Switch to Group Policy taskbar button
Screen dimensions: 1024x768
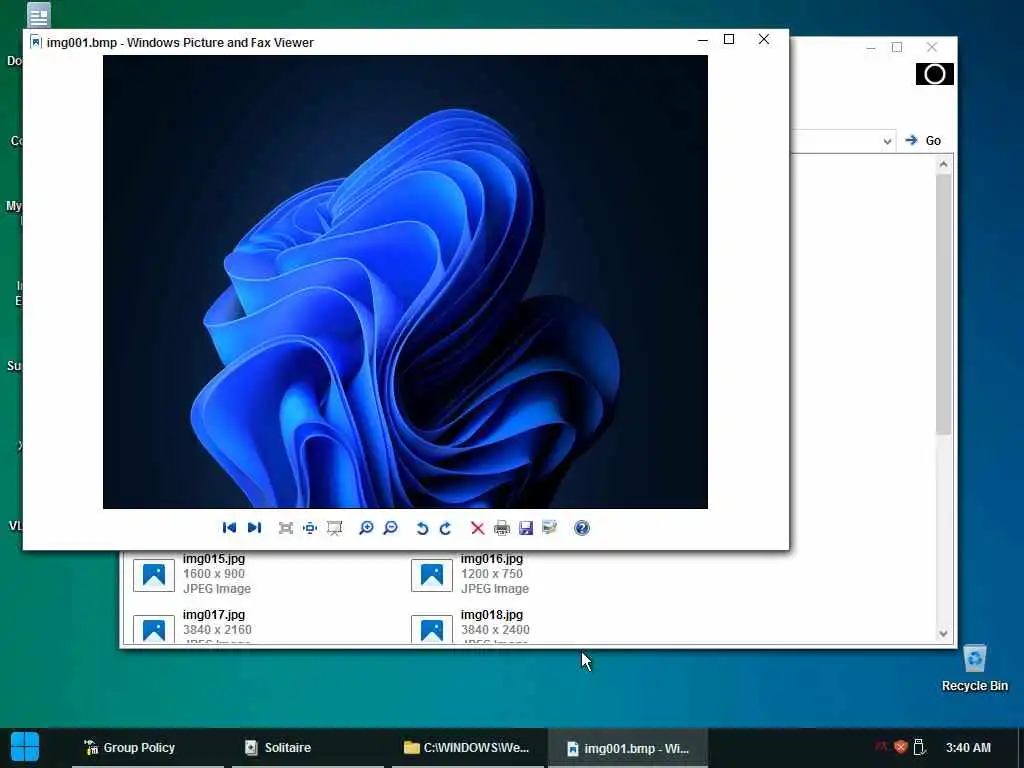pyautogui.click(x=148, y=748)
